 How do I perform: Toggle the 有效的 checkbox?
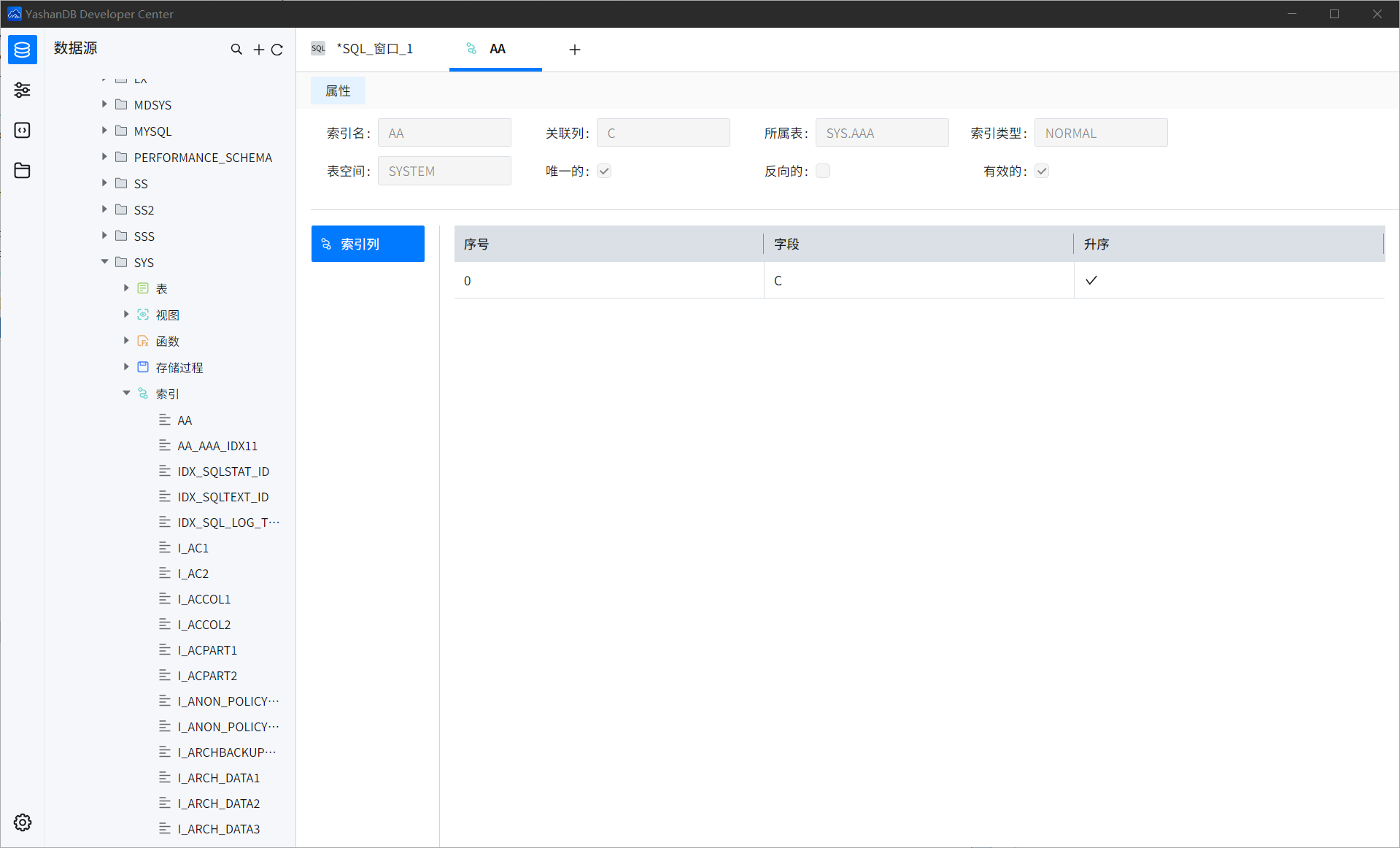coord(1042,171)
